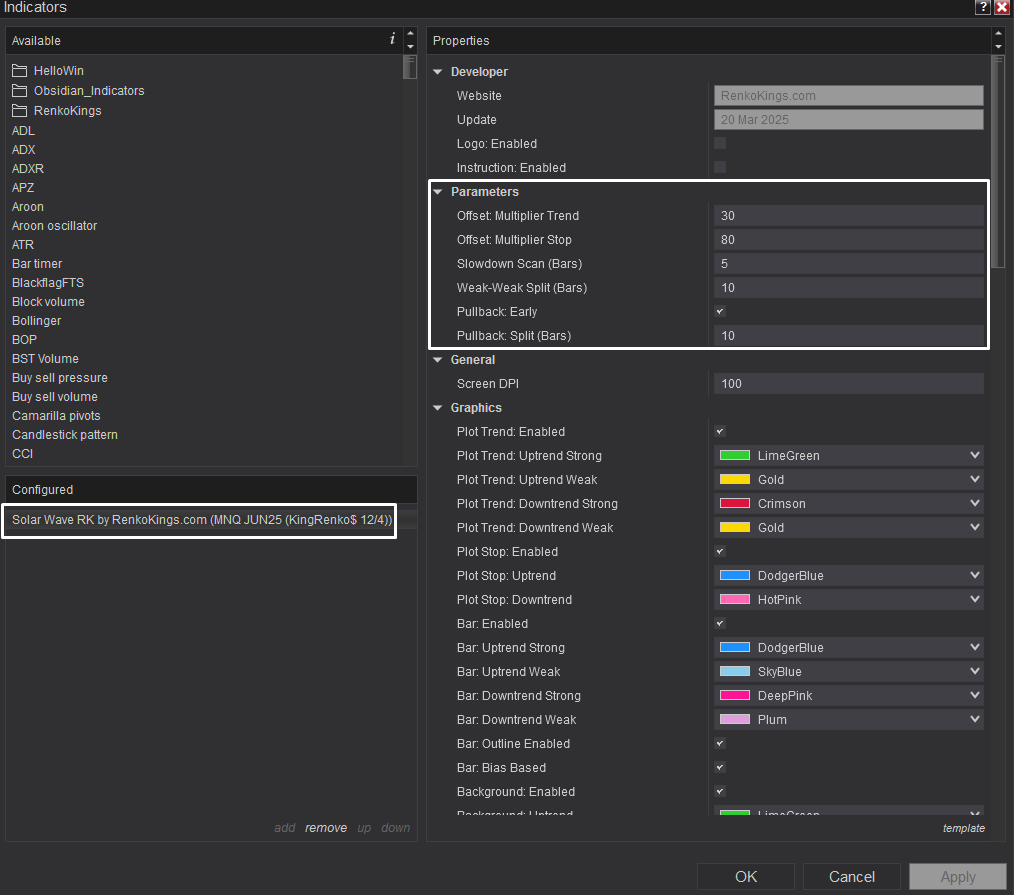Viewport: 1014px width, 895px height.
Task: Click the LimeGreen swatch for Uptrend Strong
Action: point(735,455)
